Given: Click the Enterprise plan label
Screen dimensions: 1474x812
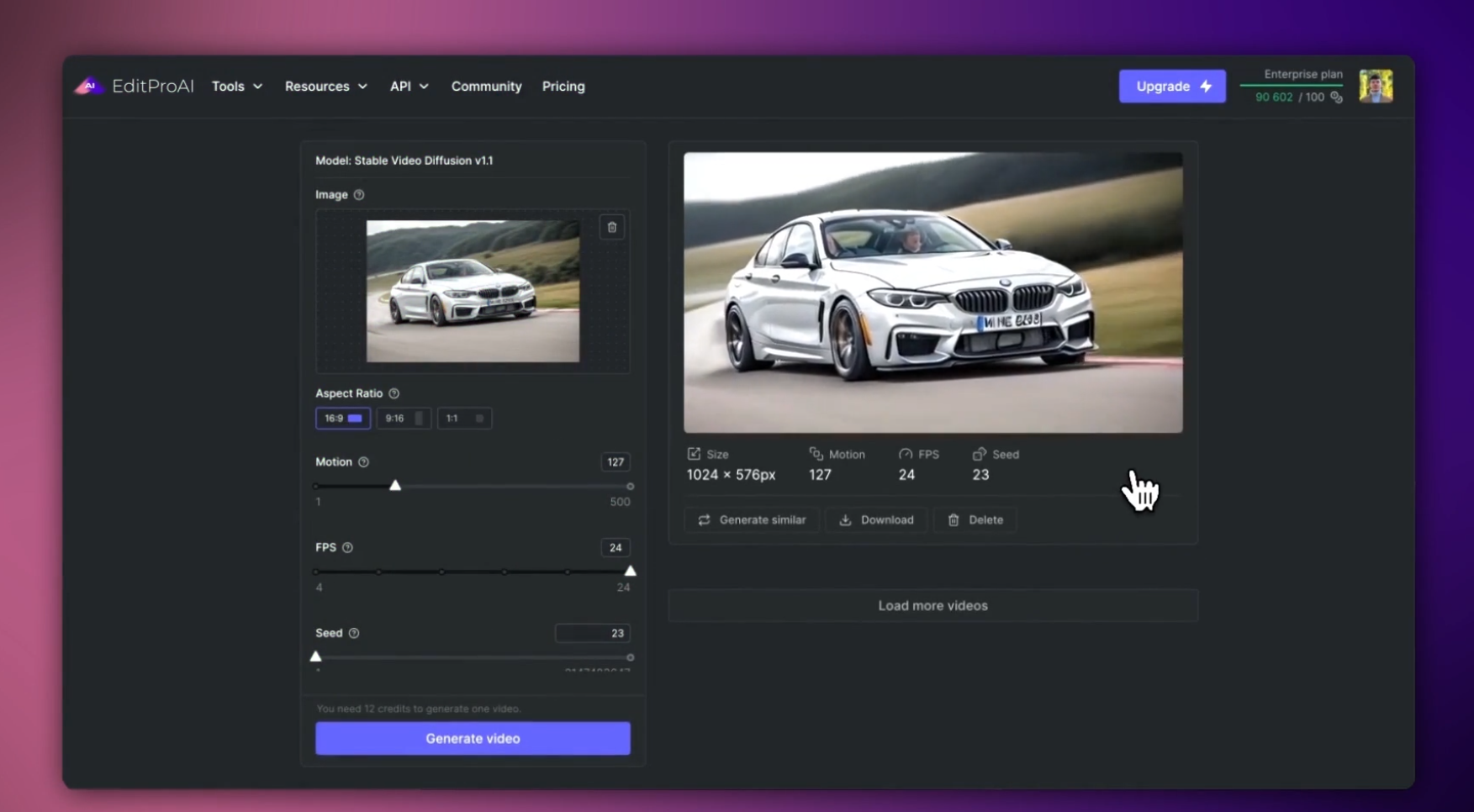Looking at the screenshot, I should point(1303,74).
